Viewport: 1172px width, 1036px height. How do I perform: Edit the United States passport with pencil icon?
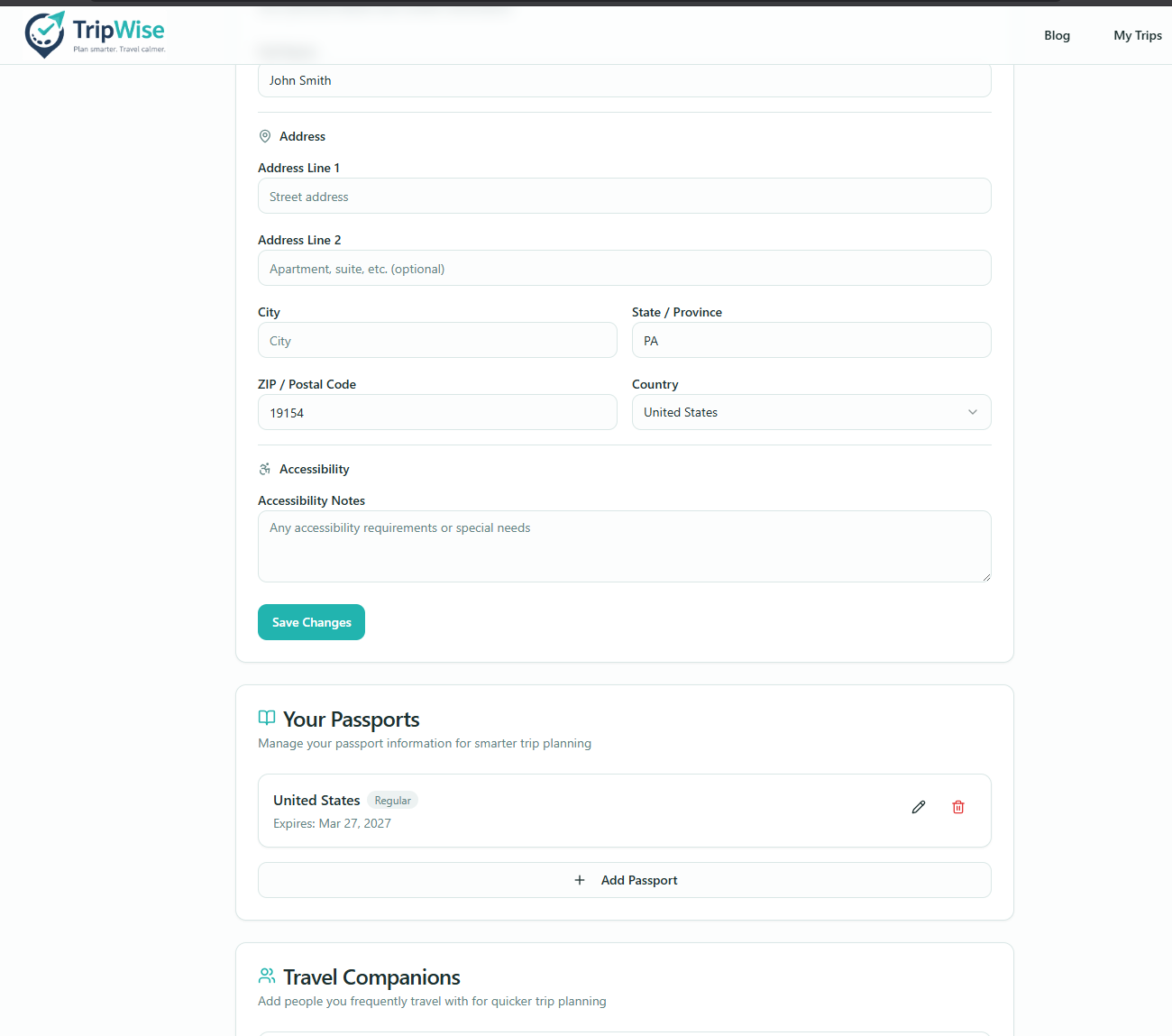coord(918,807)
